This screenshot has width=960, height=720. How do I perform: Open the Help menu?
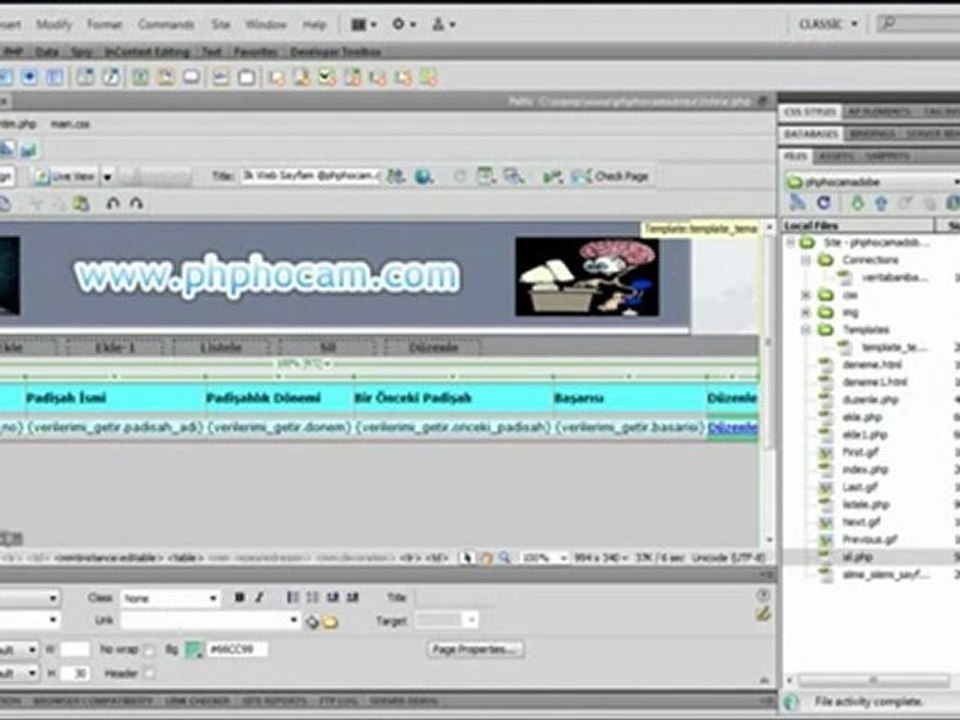click(314, 24)
